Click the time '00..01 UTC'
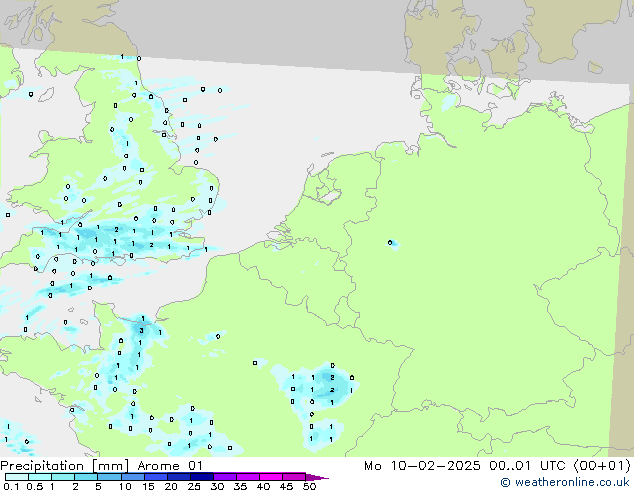The width and height of the screenshot is (634, 490). [x=527, y=466]
